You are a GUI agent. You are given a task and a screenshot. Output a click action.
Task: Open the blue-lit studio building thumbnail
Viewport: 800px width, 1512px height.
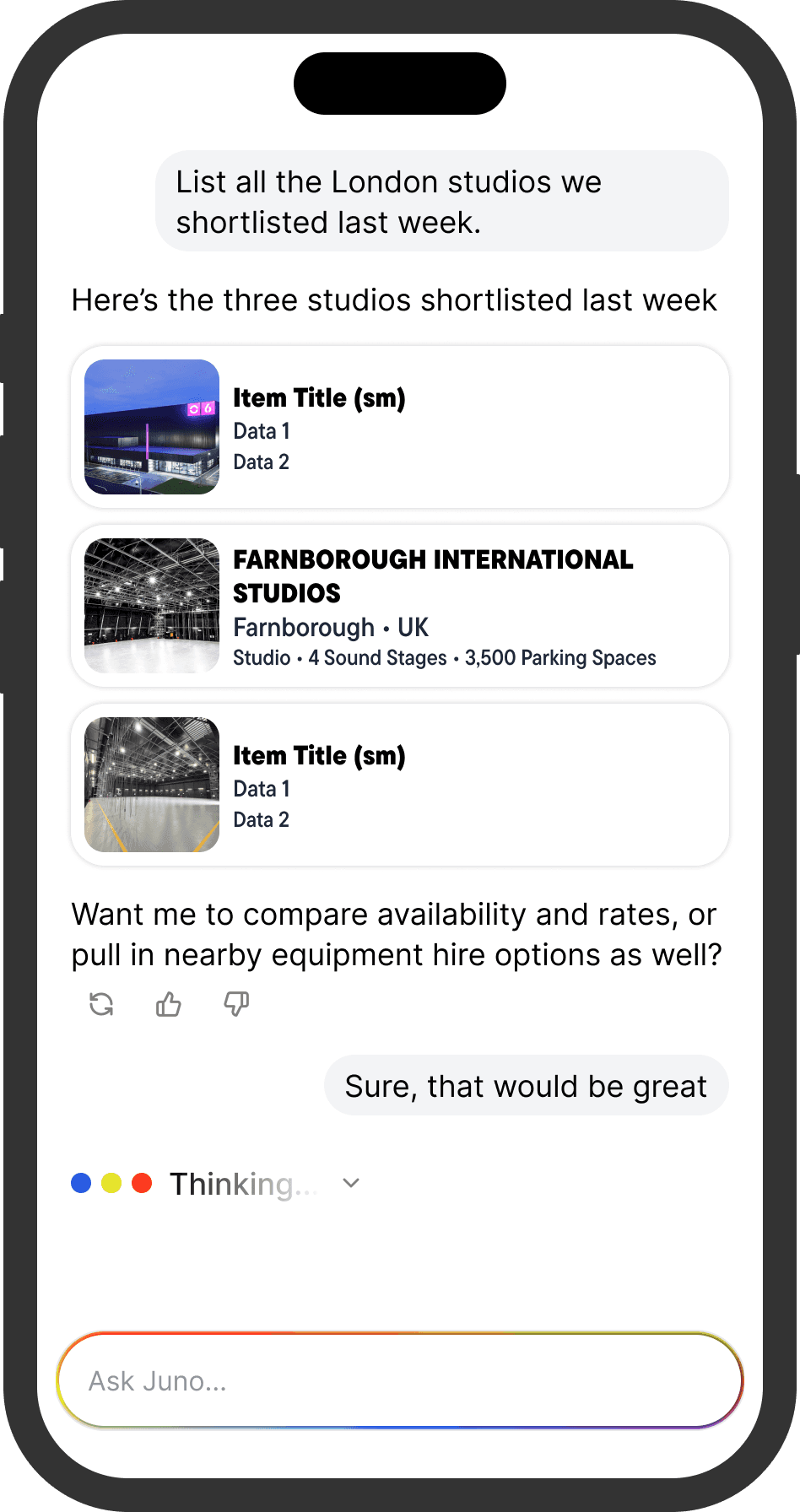[x=152, y=427]
